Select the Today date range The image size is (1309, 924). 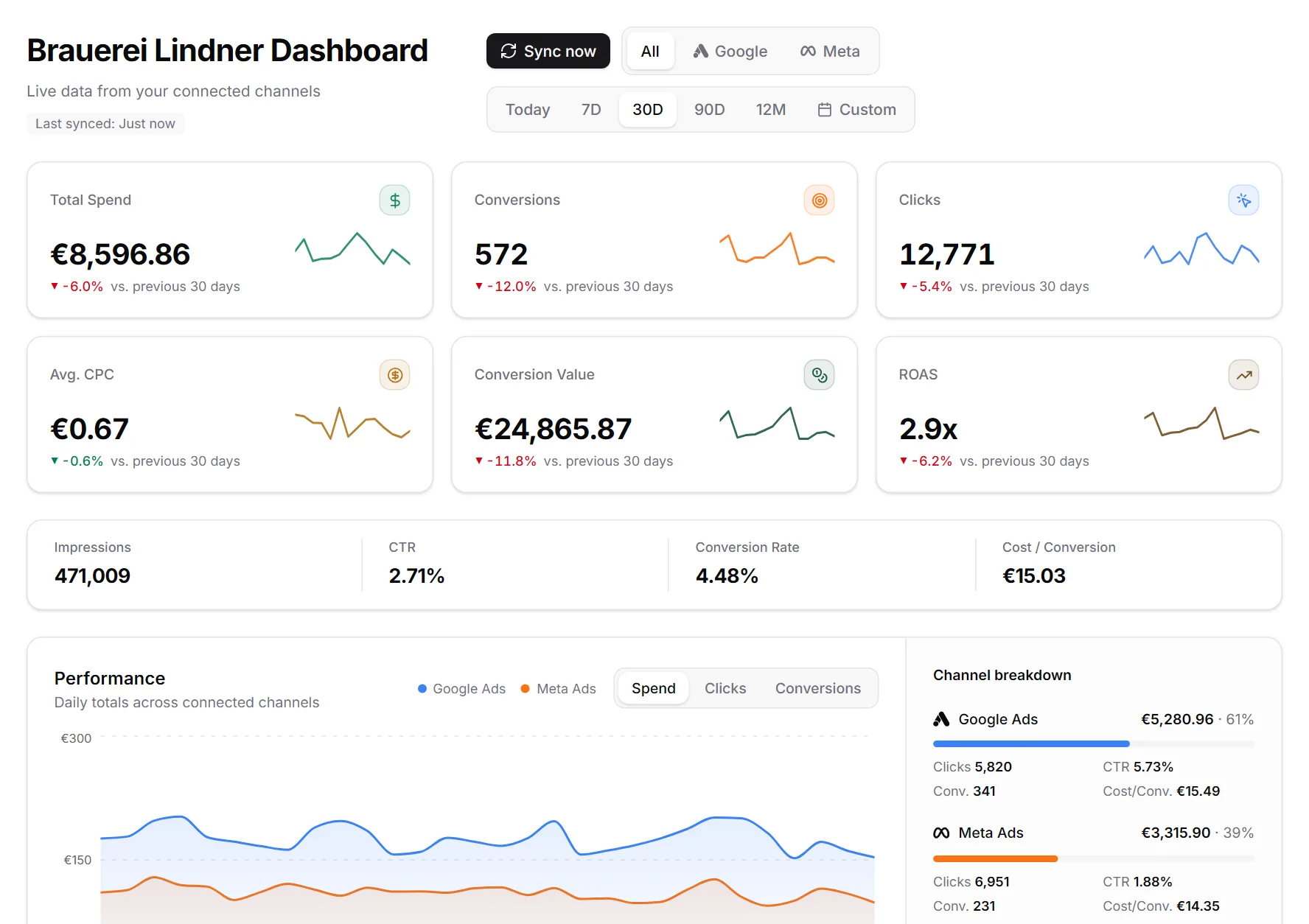click(528, 110)
